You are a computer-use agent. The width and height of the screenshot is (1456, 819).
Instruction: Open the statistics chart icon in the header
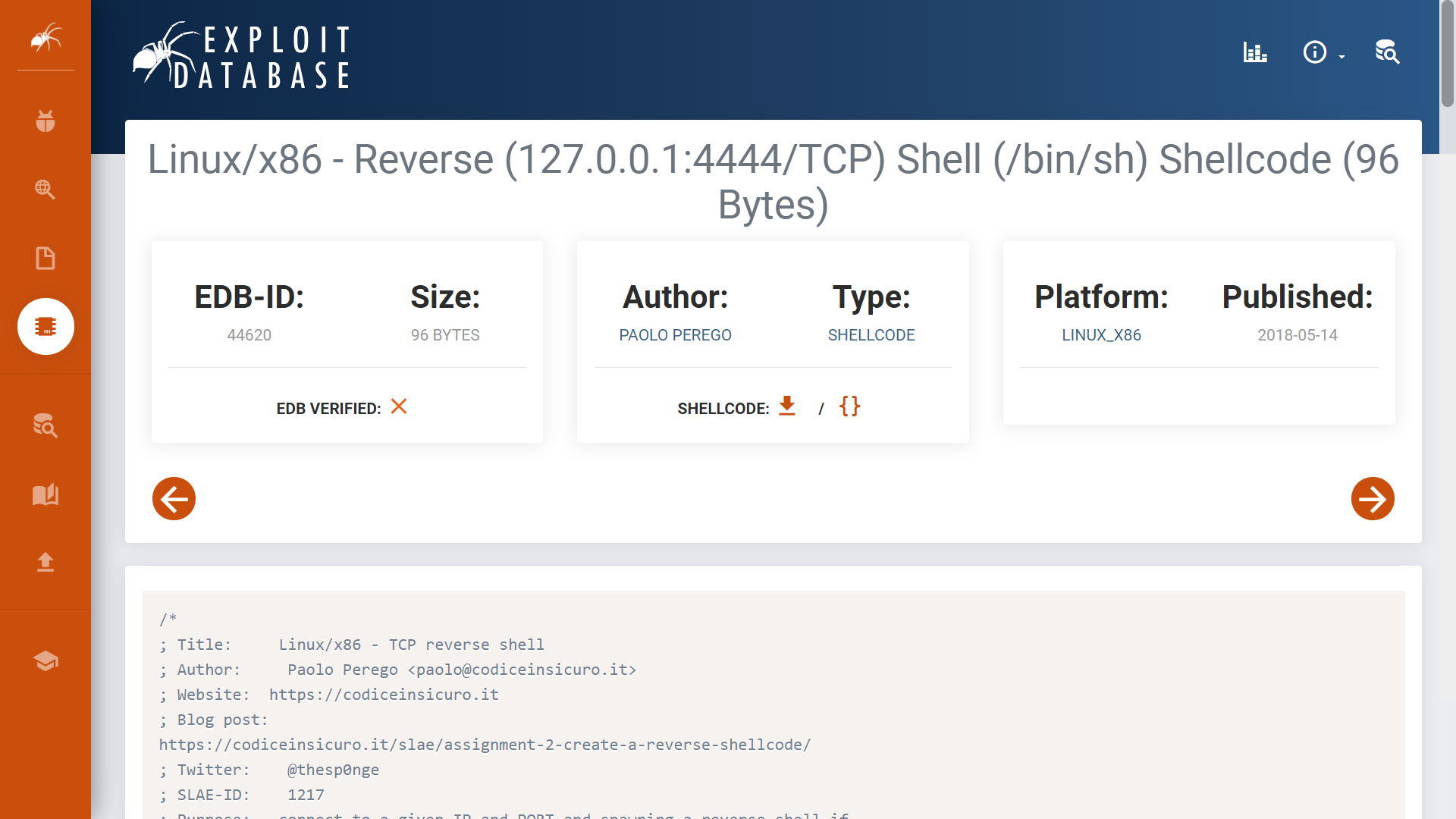[x=1255, y=52]
